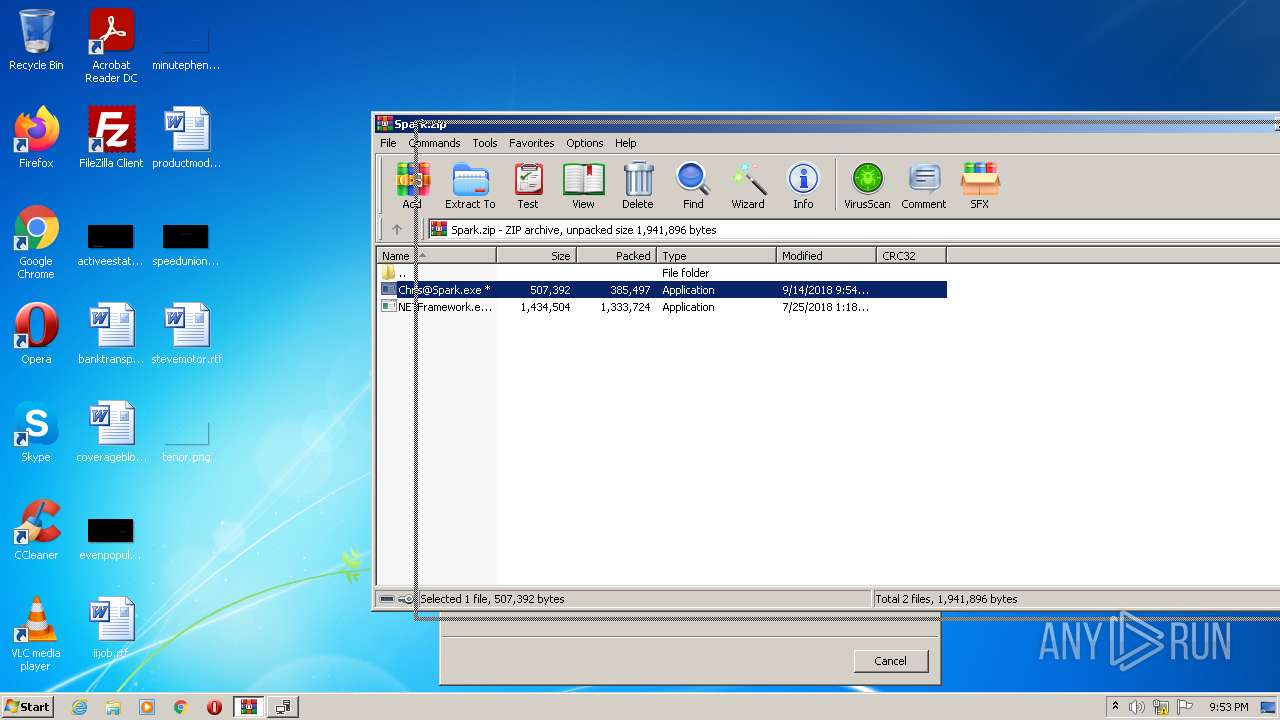Click the Cancel button in the dialog
The image size is (1280, 720).
890,661
